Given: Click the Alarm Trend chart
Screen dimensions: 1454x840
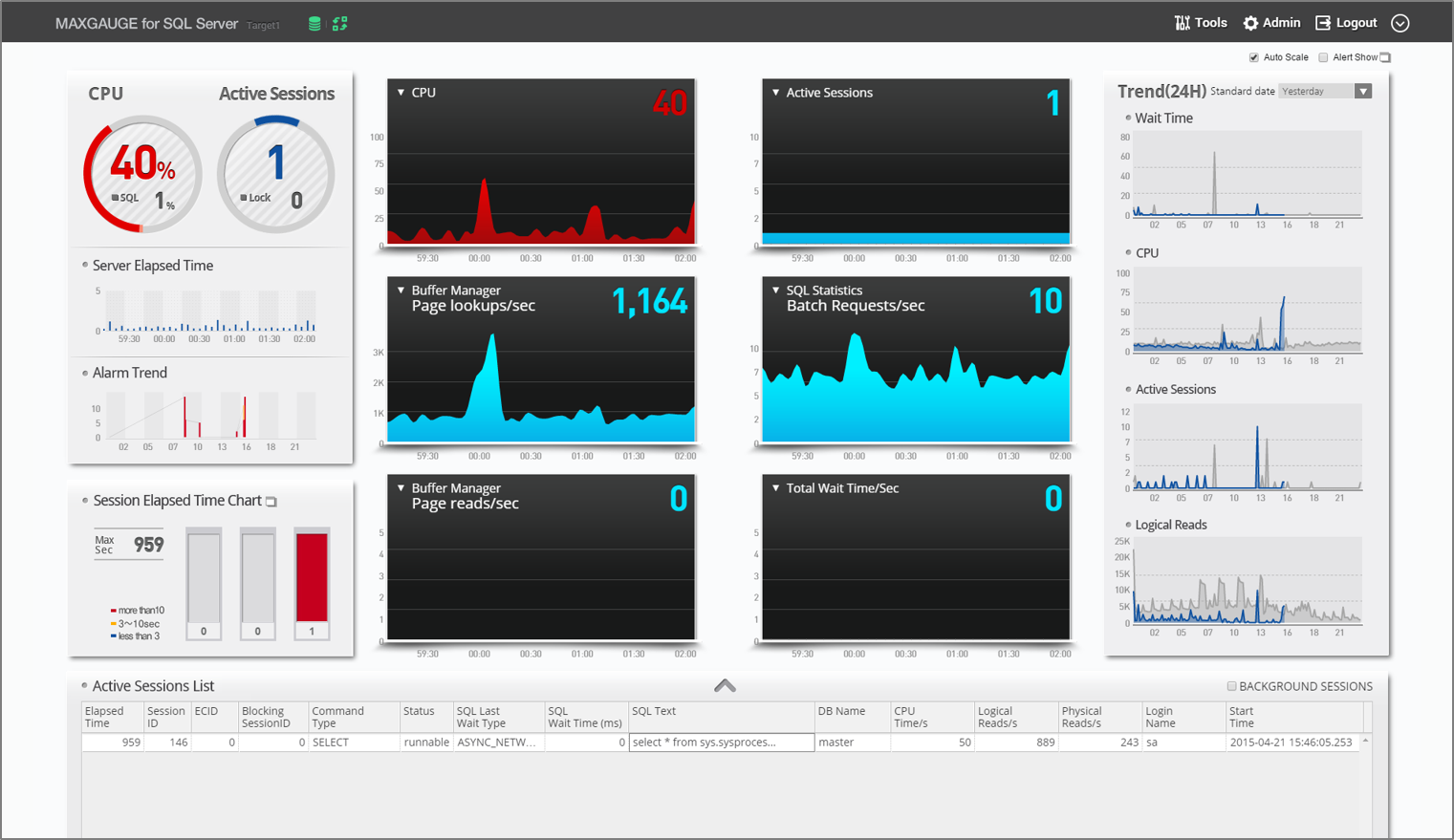Looking at the screenshot, I should [x=210, y=416].
